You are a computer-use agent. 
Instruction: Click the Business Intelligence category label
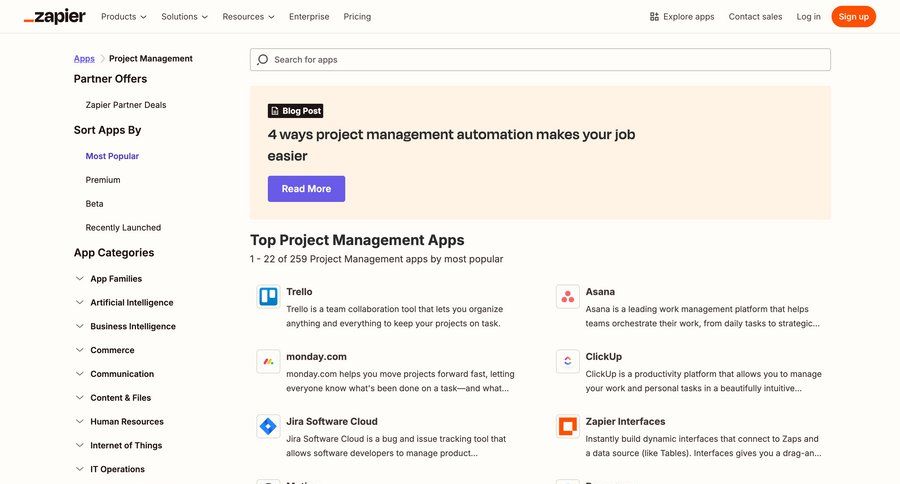pos(133,326)
